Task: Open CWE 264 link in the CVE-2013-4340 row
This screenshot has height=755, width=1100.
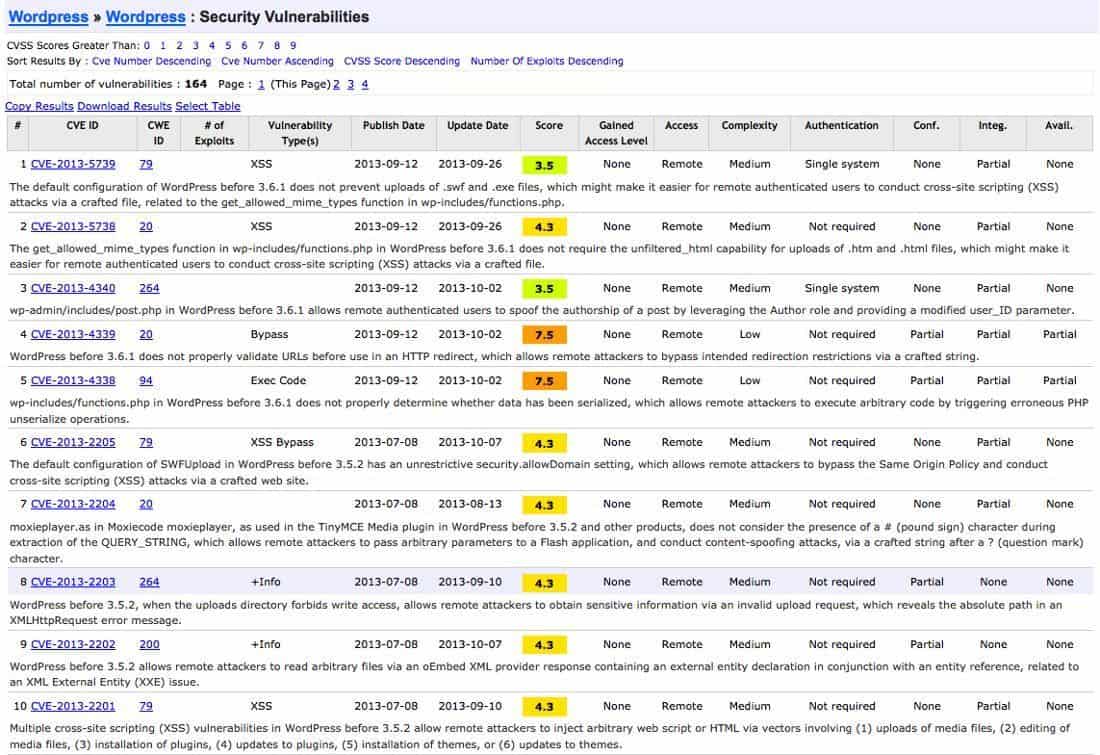Action: tap(149, 288)
